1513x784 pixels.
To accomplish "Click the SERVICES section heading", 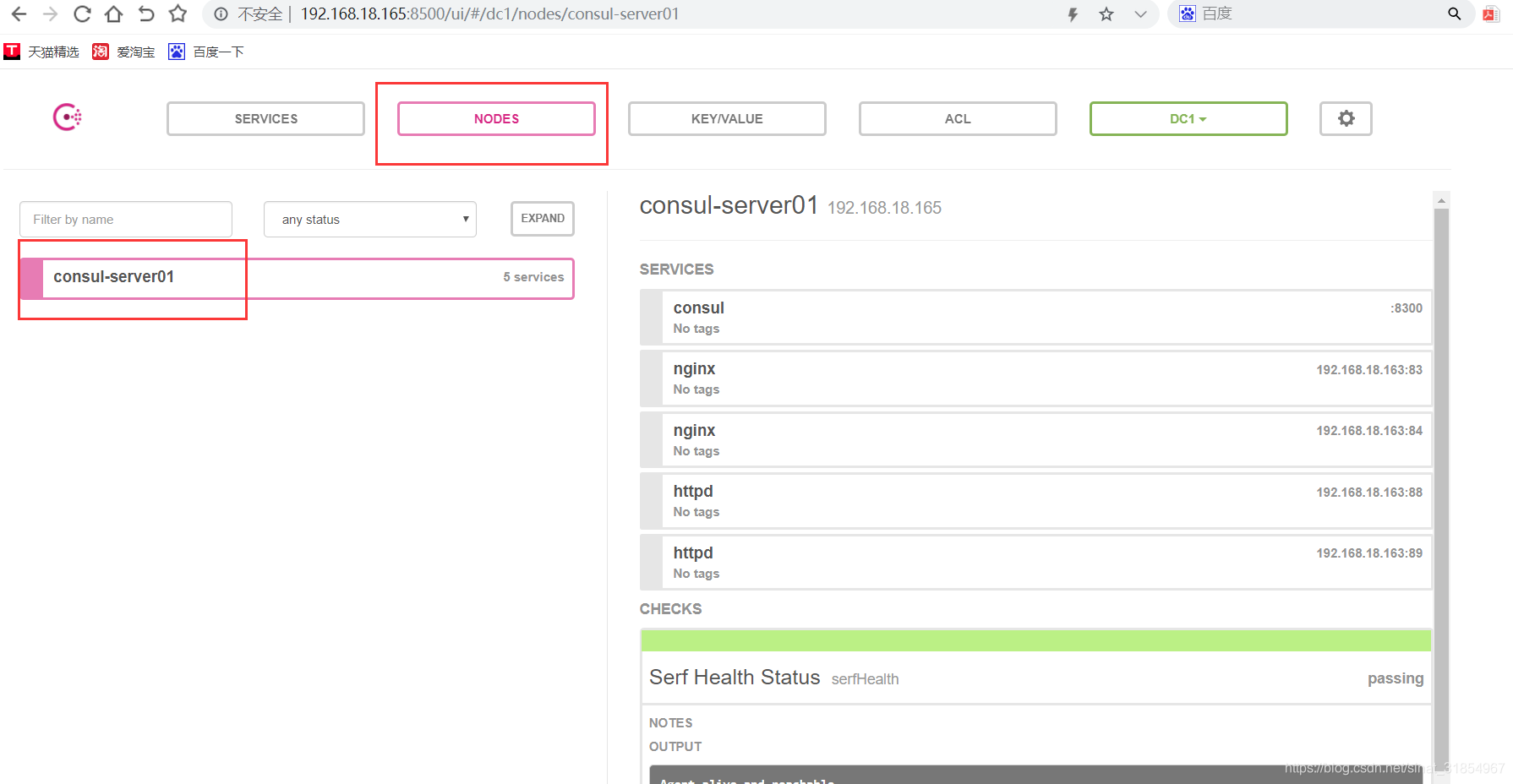I will pos(676,269).
